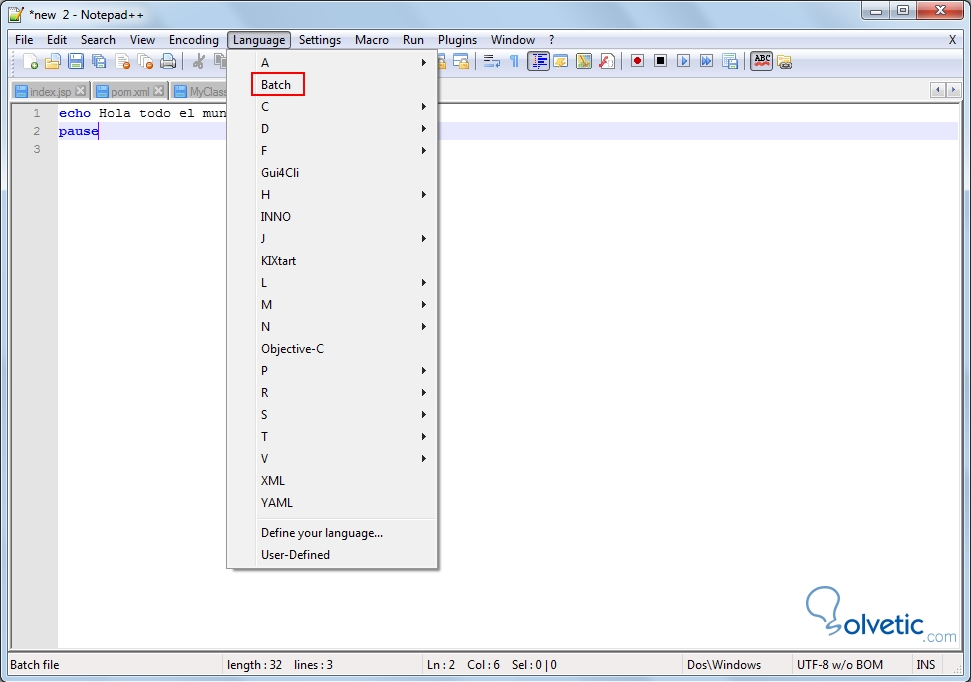Open an existing file
971x682 pixels.
coord(53,61)
